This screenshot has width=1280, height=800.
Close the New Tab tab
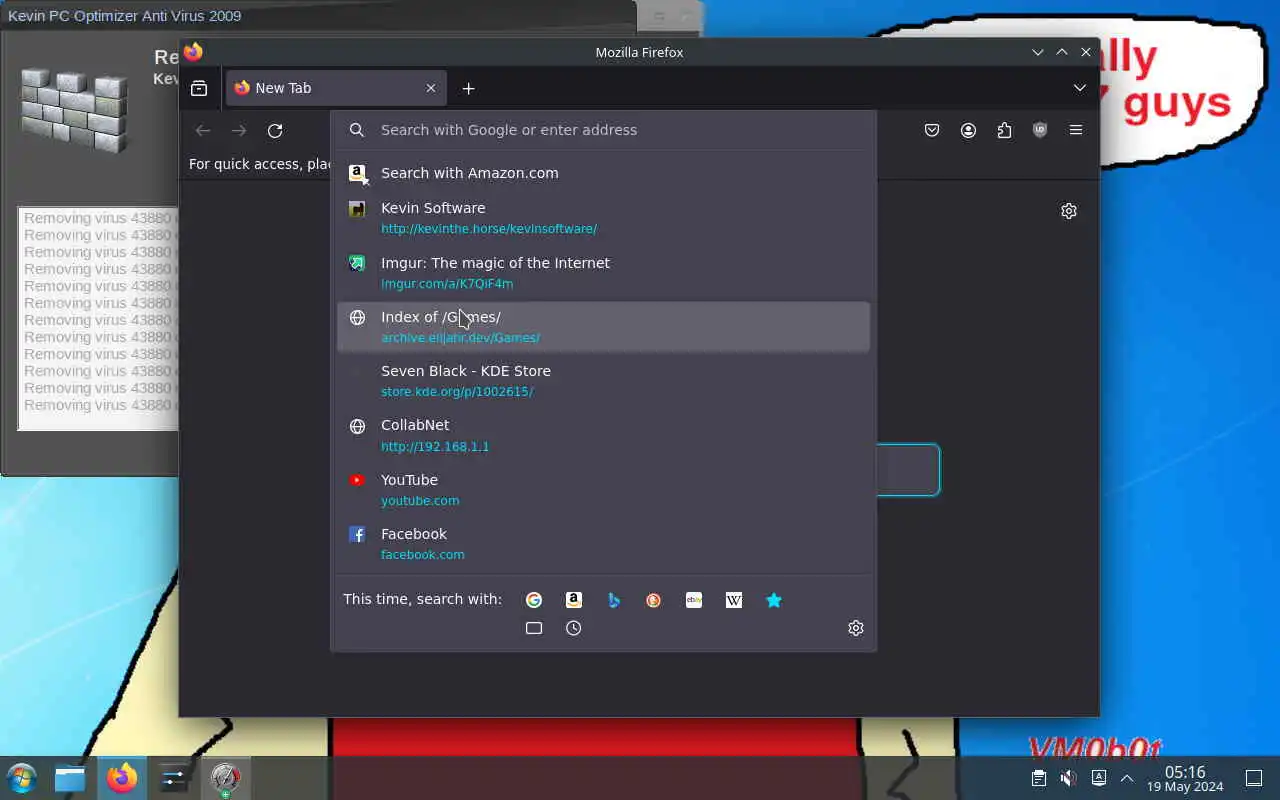tap(431, 88)
